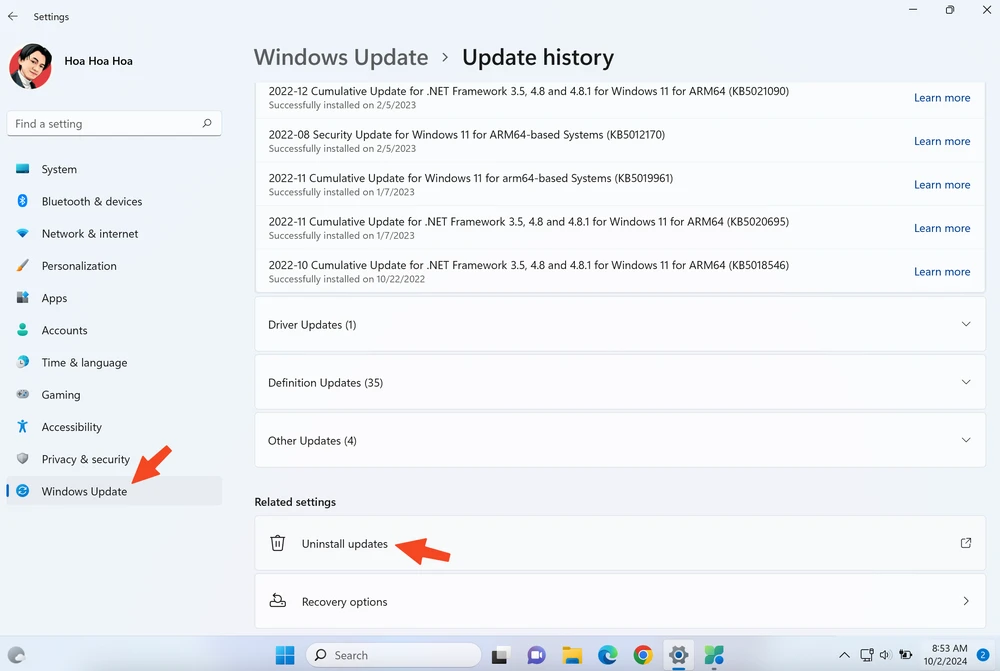Open Network & internet settings
Image resolution: width=1000 pixels, height=671 pixels.
pos(91,233)
